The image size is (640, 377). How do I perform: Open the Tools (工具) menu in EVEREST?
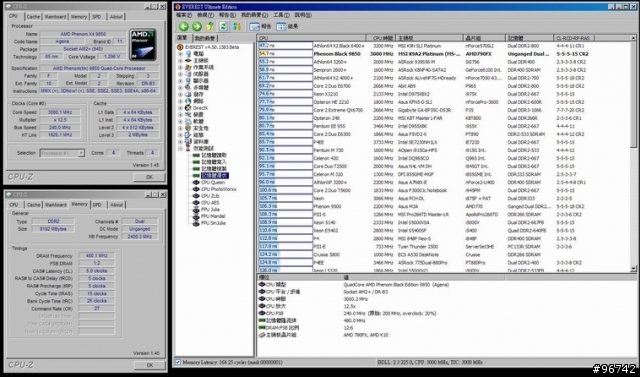tap(281, 15)
